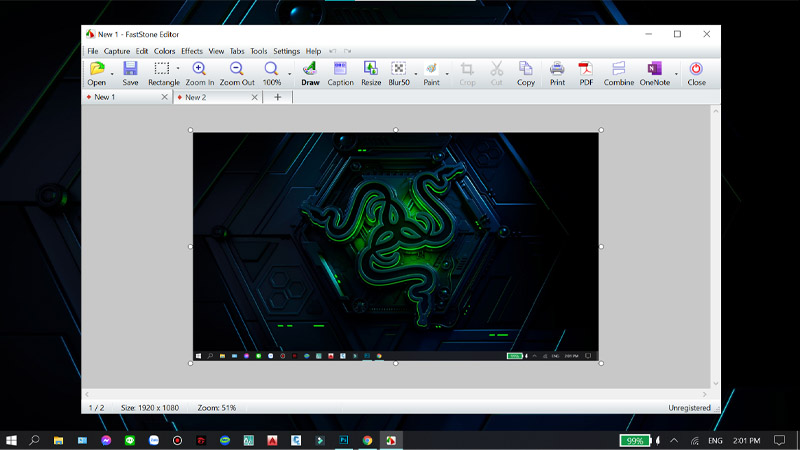Click the vertical scrollbar down arrow
The image size is (800, 450).
point(714,382)
